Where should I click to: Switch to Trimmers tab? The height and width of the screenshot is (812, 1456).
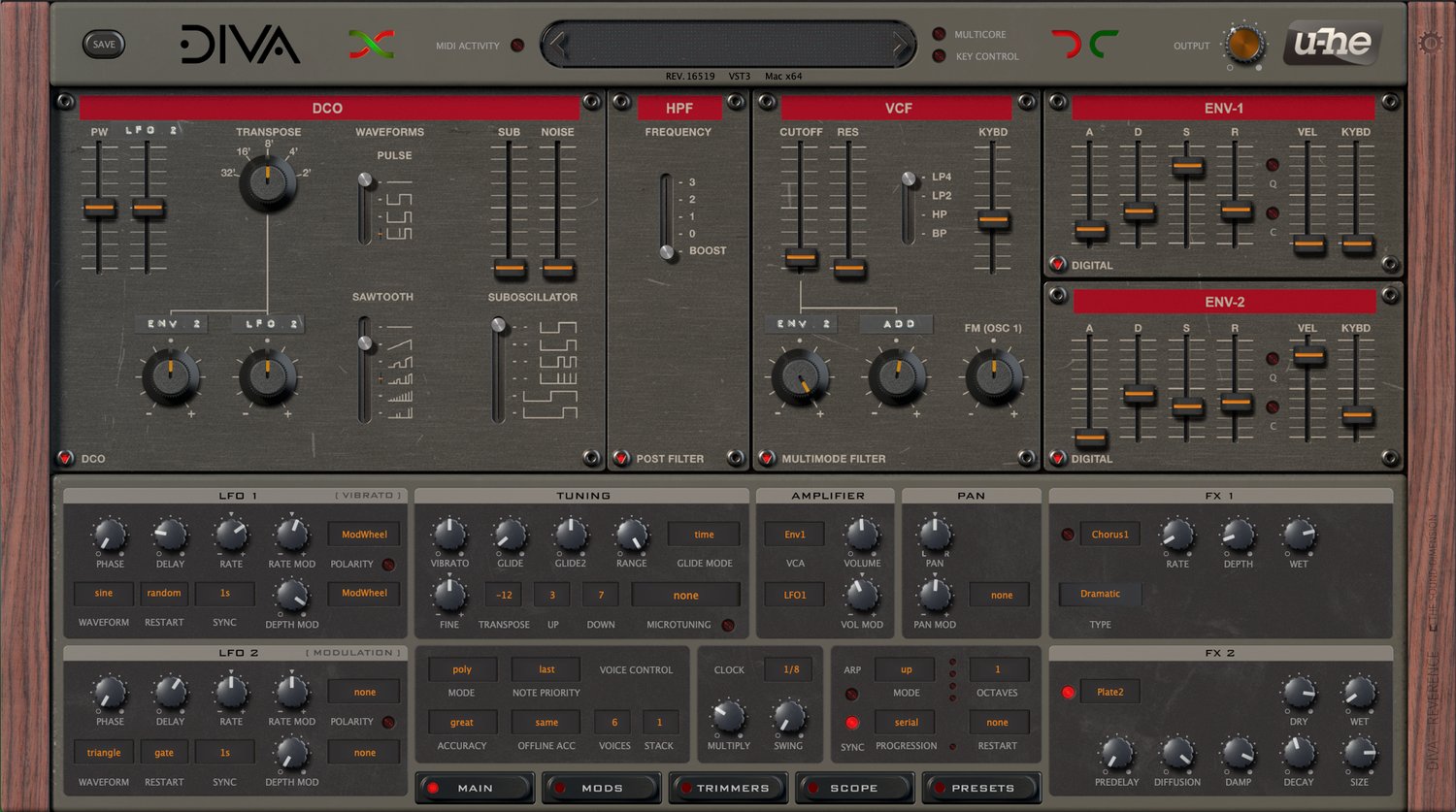point(729,788)
